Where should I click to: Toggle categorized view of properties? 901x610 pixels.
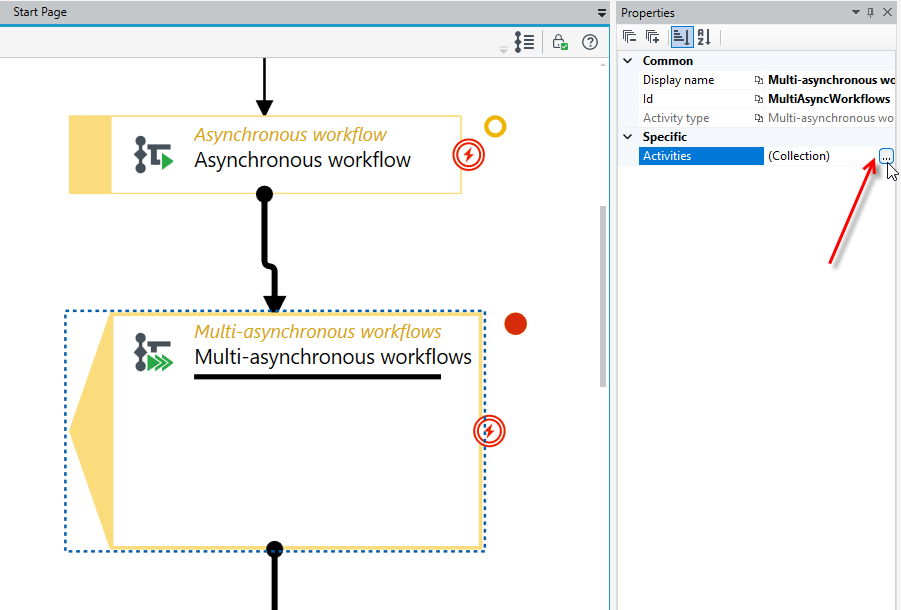click(681, 37)
